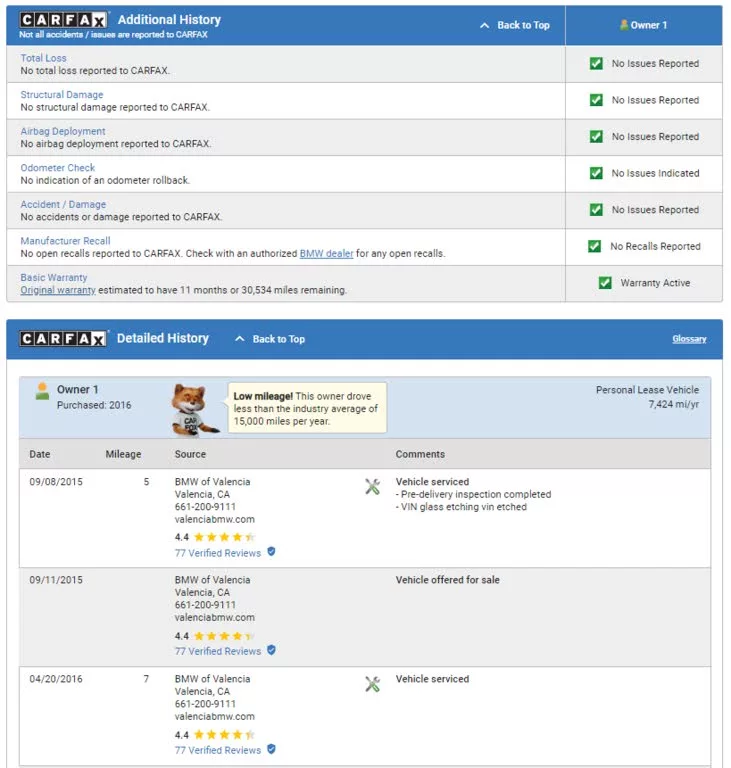This screenshot has height=768, width=731.
Task: Click the Low mileage tooltip note
Action: point(307,408)
